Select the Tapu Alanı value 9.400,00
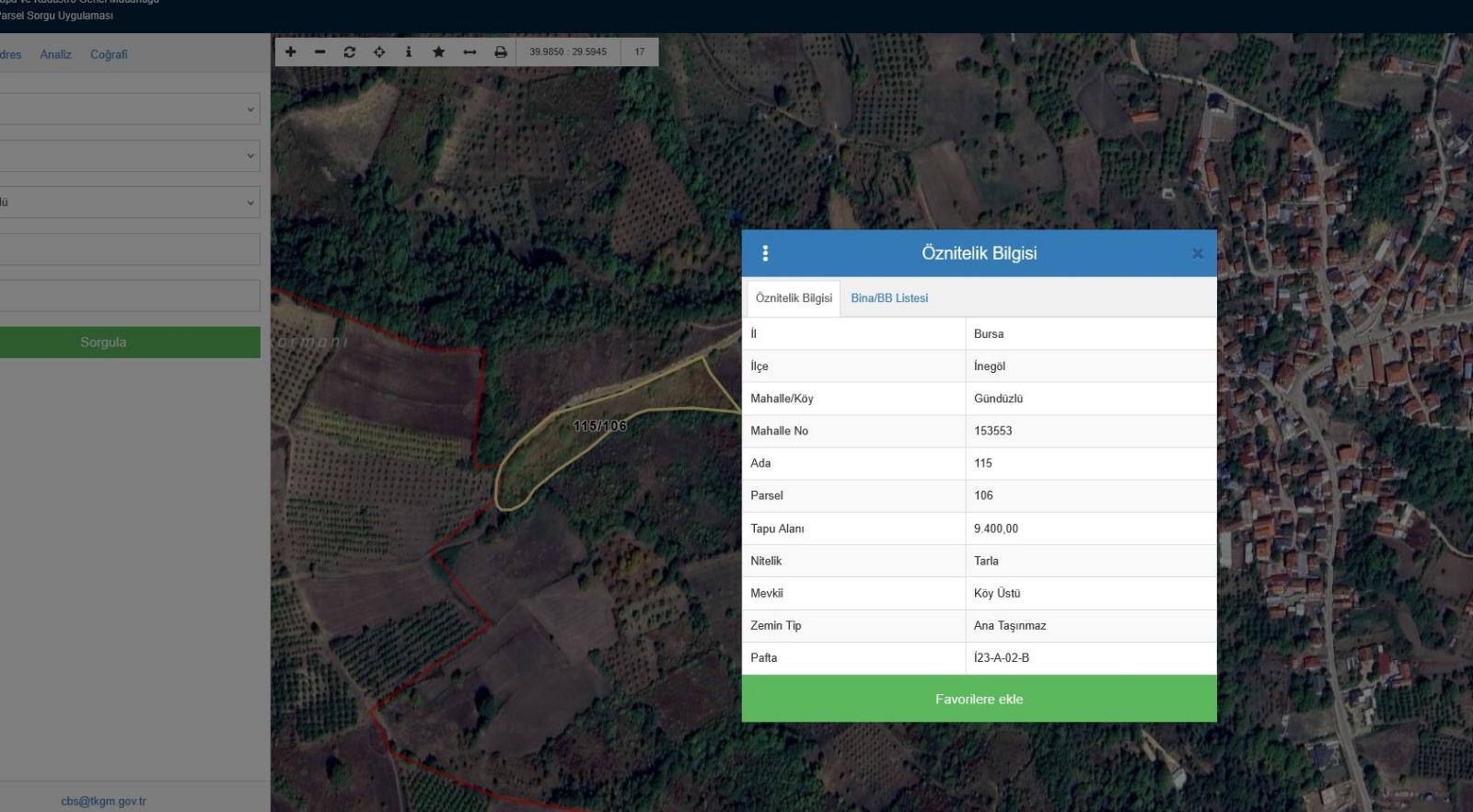This screenshot has height=812, width=1473. tap(1091, 528)
